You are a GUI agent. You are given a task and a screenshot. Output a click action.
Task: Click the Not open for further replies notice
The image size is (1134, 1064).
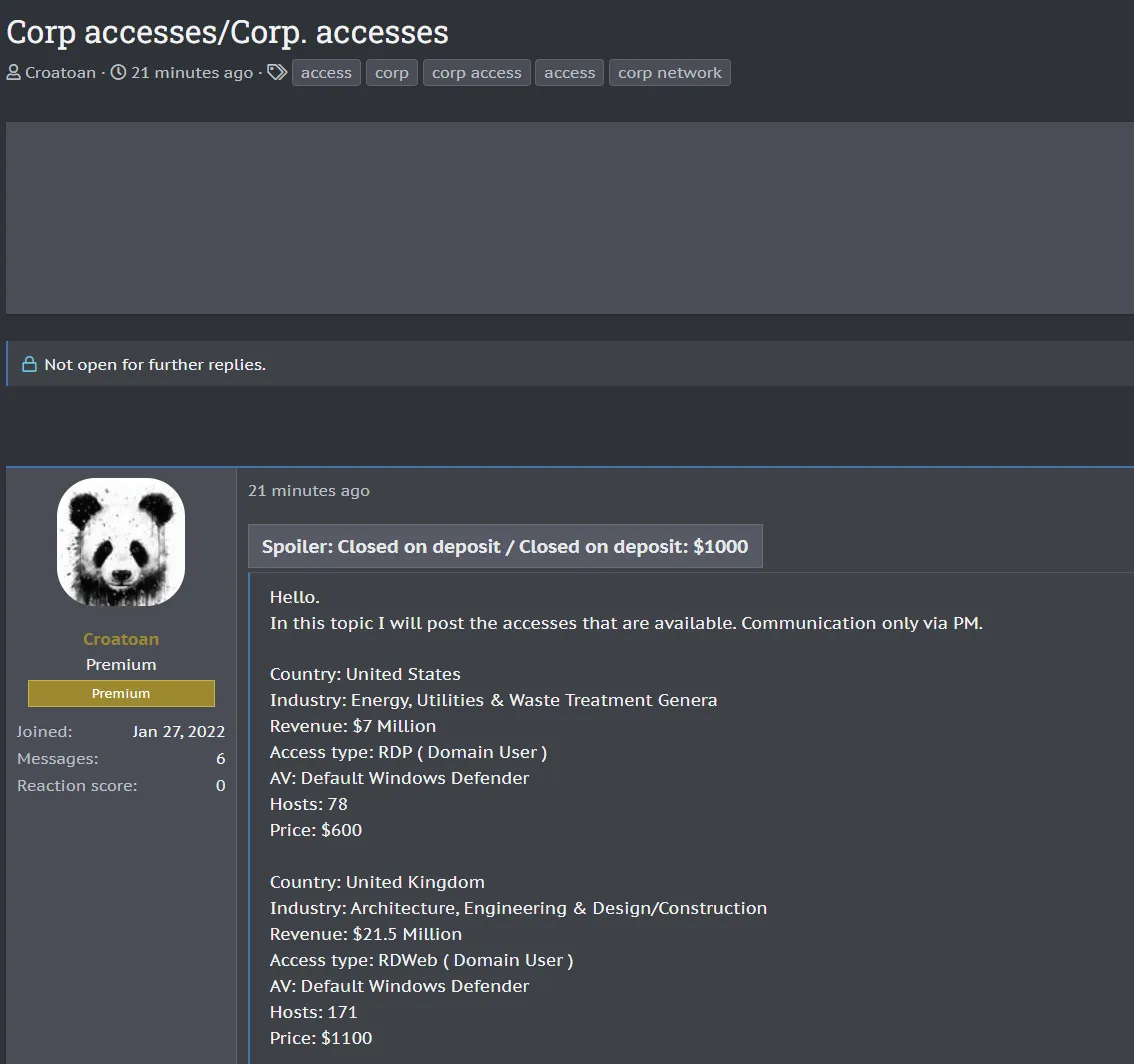click(x=155, y=365)
